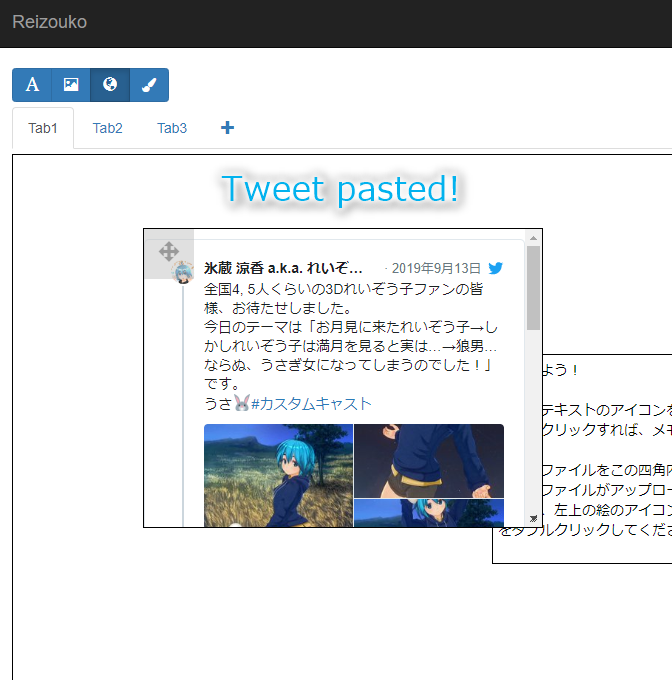This screenshot has width=672, height=680.
Task: Select the text memo tool icon
Action: tap(32, 85)
